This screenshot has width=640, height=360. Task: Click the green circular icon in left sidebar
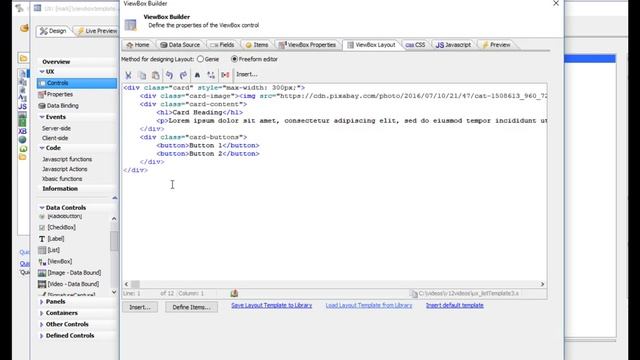23,149
